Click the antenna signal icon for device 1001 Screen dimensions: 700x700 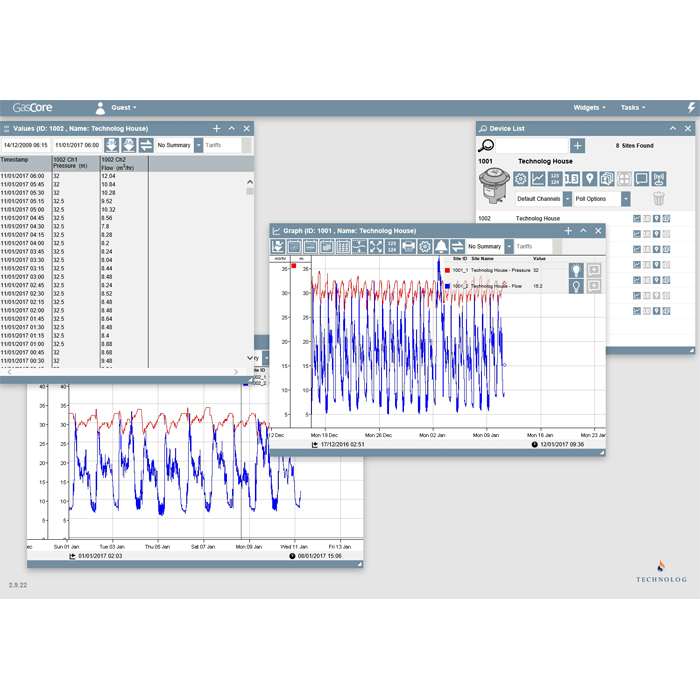pyautogui.click(x=659, y=179)
